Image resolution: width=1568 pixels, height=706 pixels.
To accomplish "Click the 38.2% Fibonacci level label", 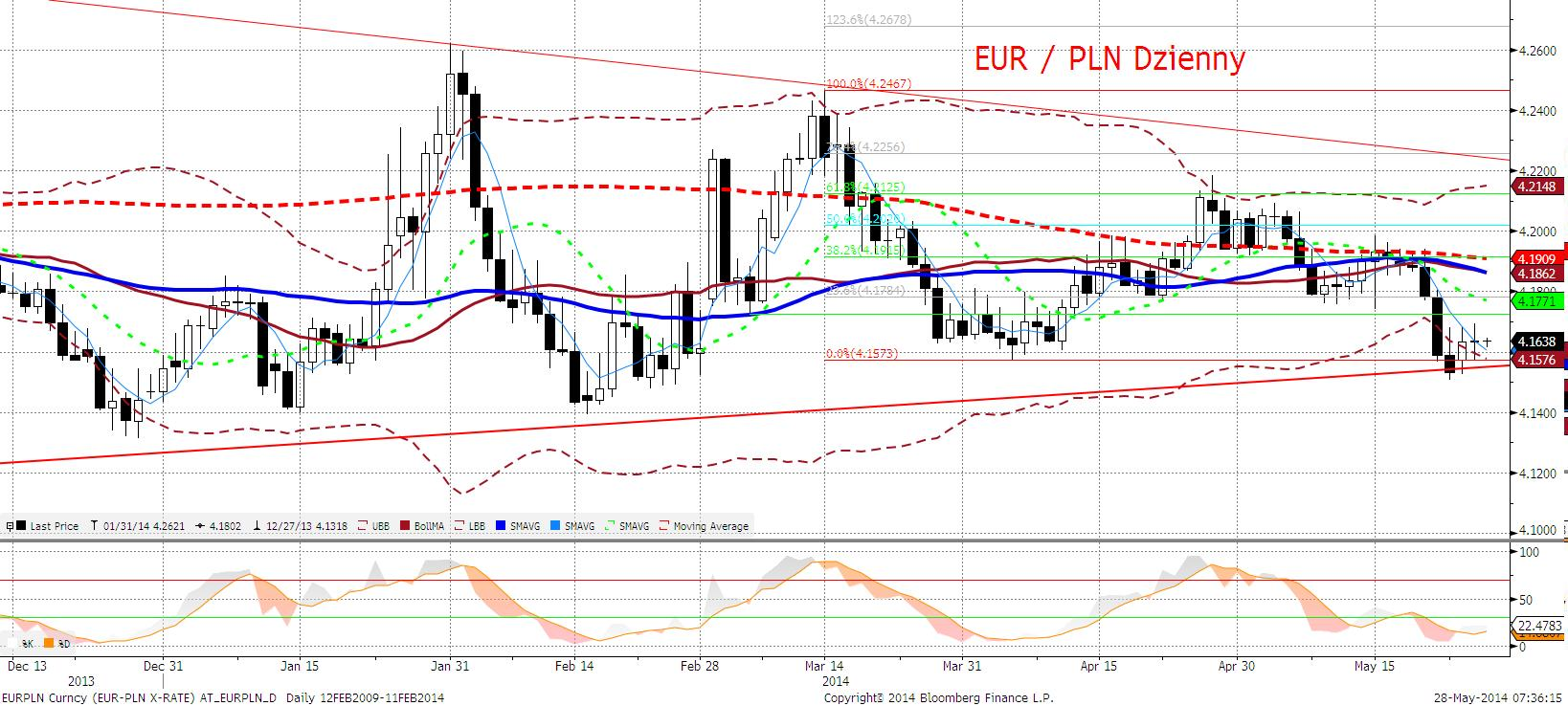I will [864, 251].
